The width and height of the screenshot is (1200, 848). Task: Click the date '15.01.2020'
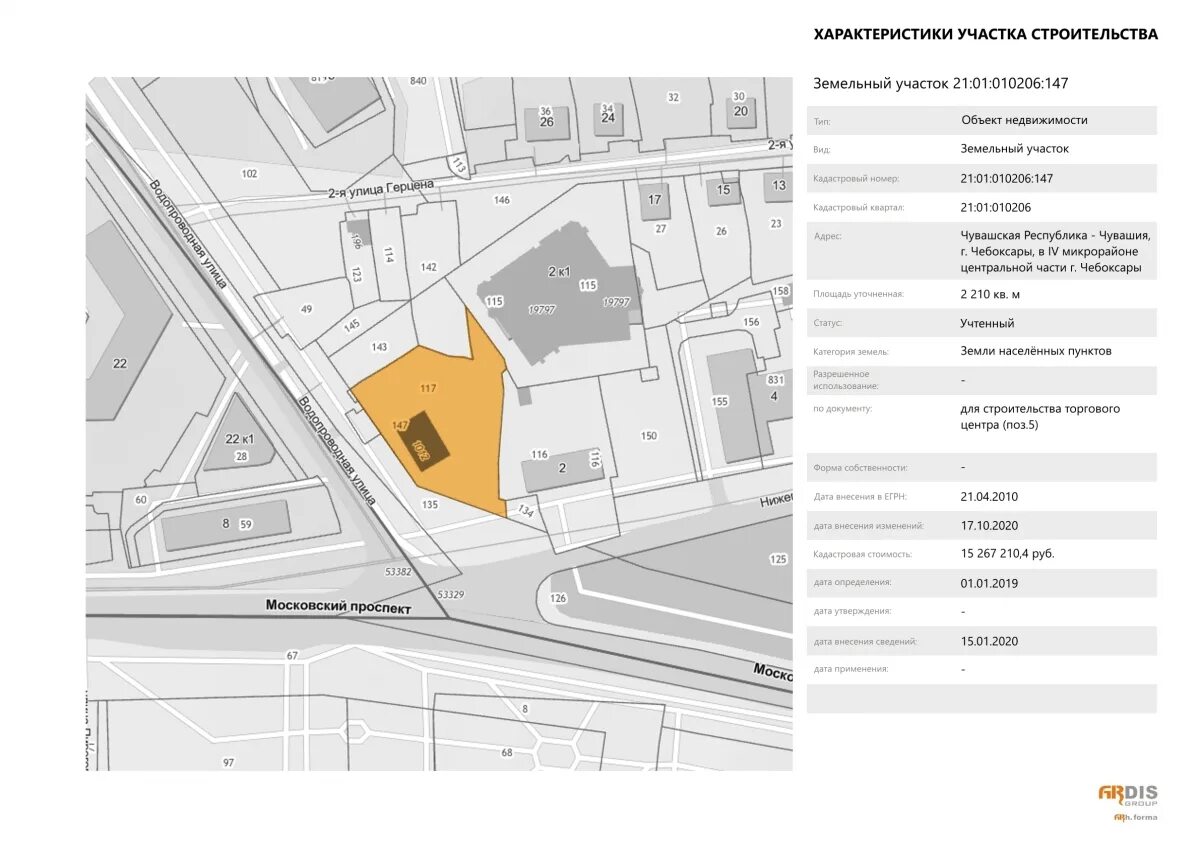point(989,641)
